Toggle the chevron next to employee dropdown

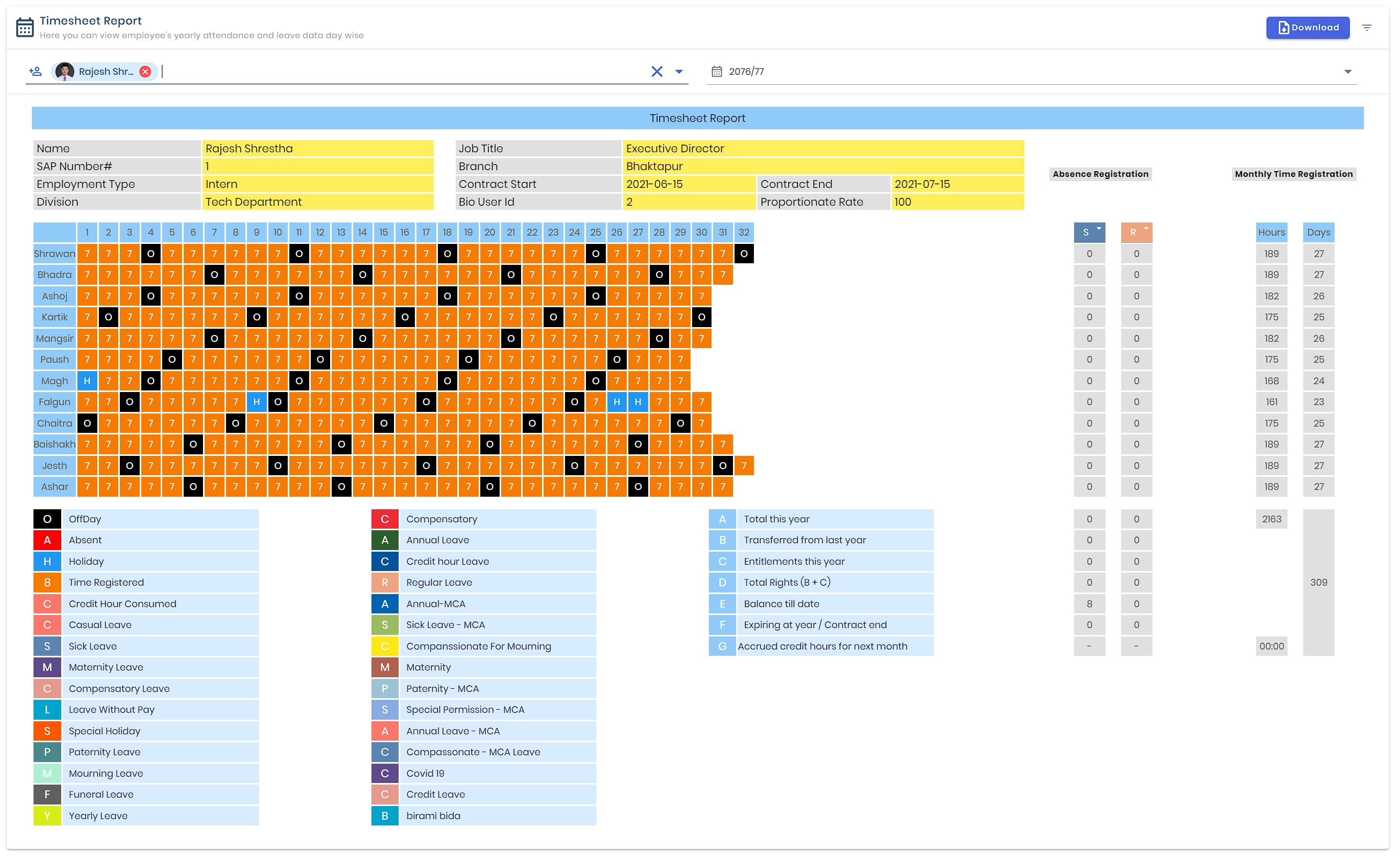(679, 71)
